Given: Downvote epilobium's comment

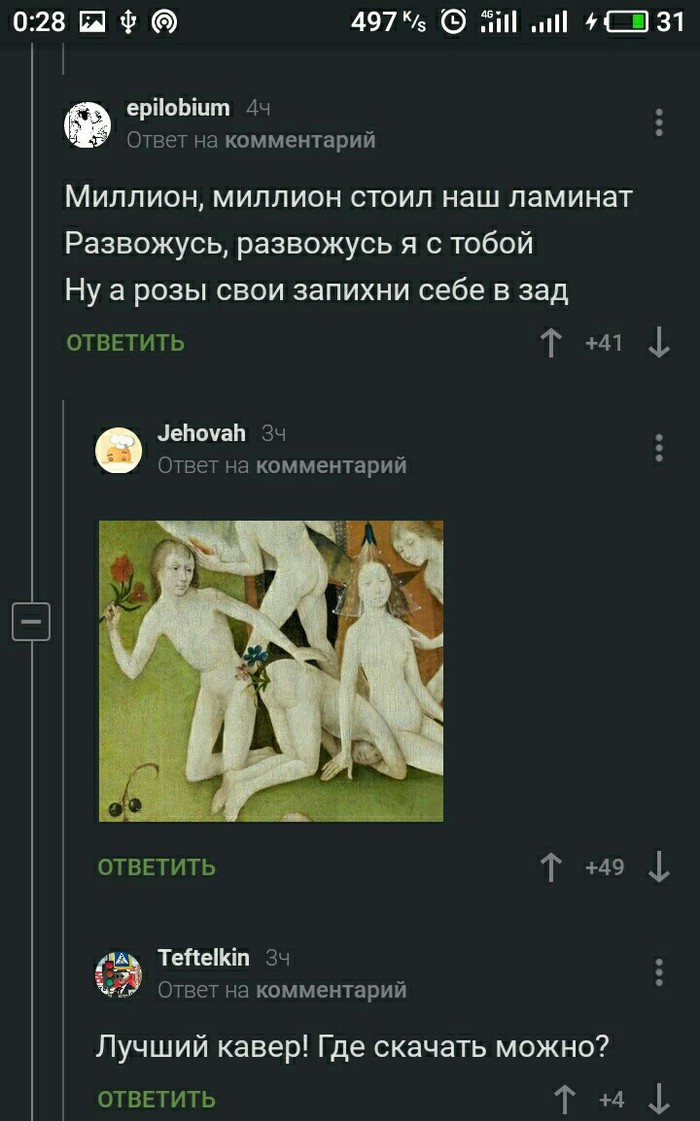Looking at the screenshot, I should (659, 343).
